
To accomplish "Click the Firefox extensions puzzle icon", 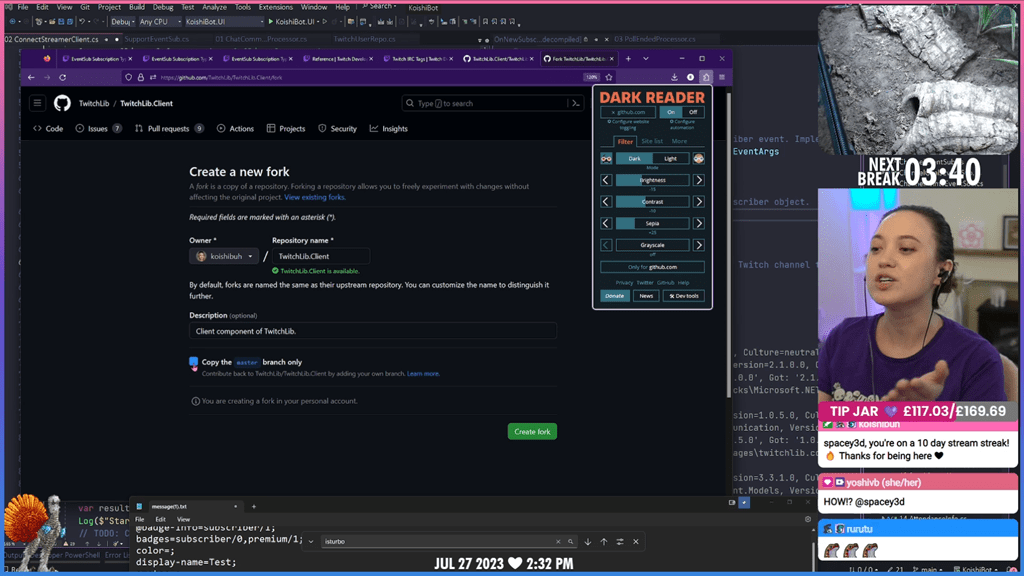I will [x=706, y=77].
